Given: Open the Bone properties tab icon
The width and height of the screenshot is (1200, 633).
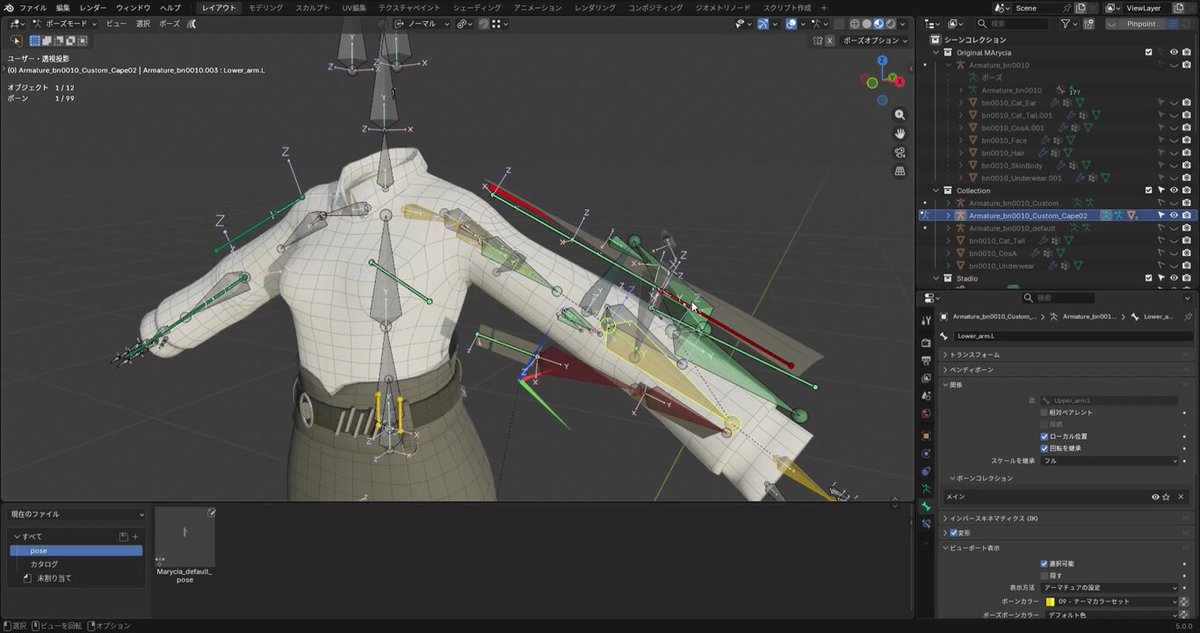Looking at the screenshot, I should point(926,507).
